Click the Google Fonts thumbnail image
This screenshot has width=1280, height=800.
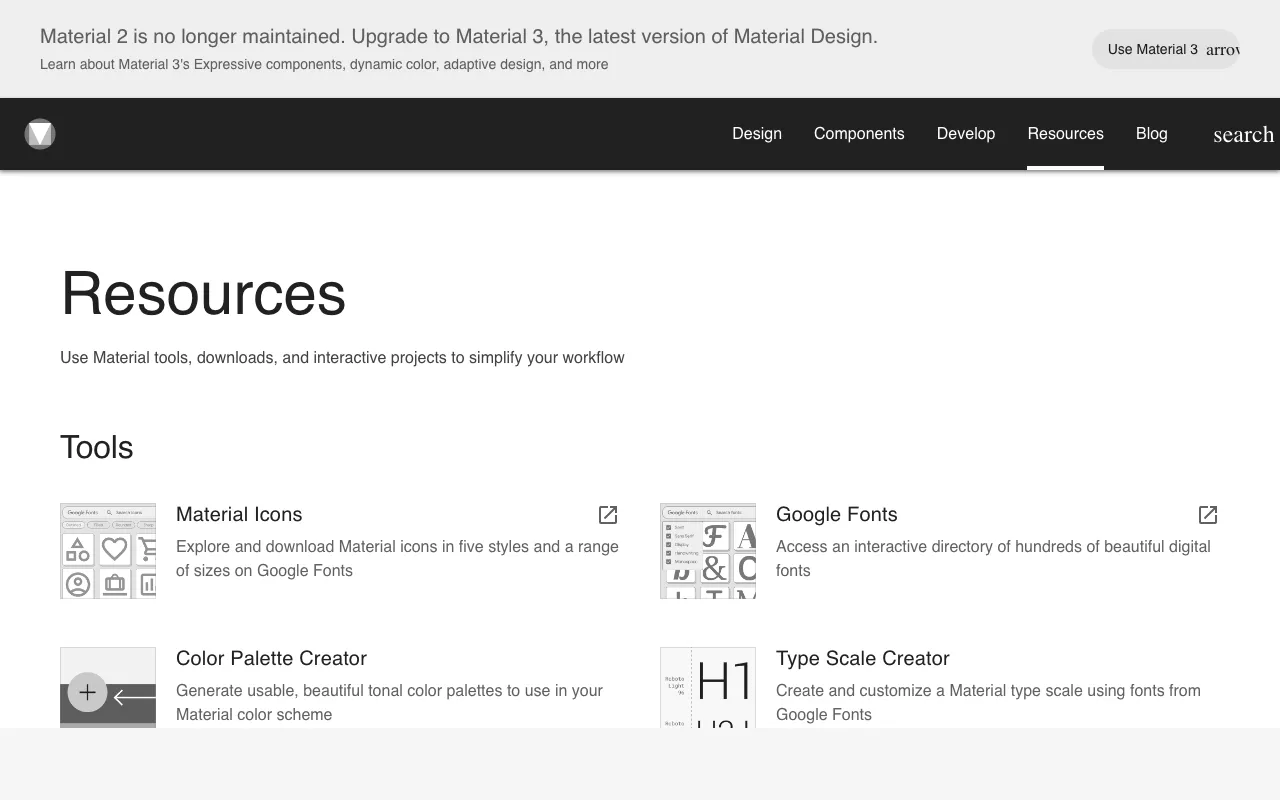click(708, 551)
